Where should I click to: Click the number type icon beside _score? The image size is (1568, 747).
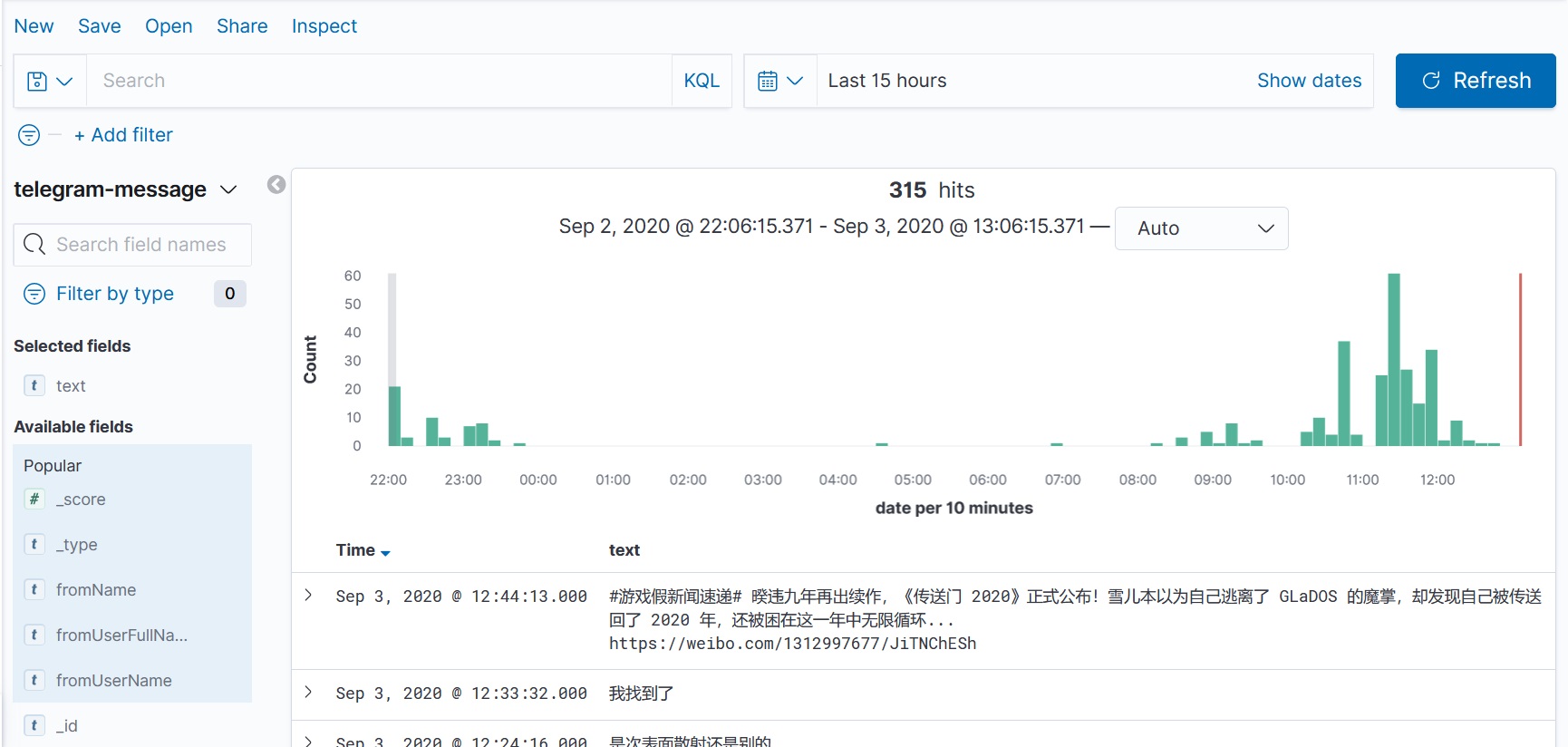tap(34, 499)
